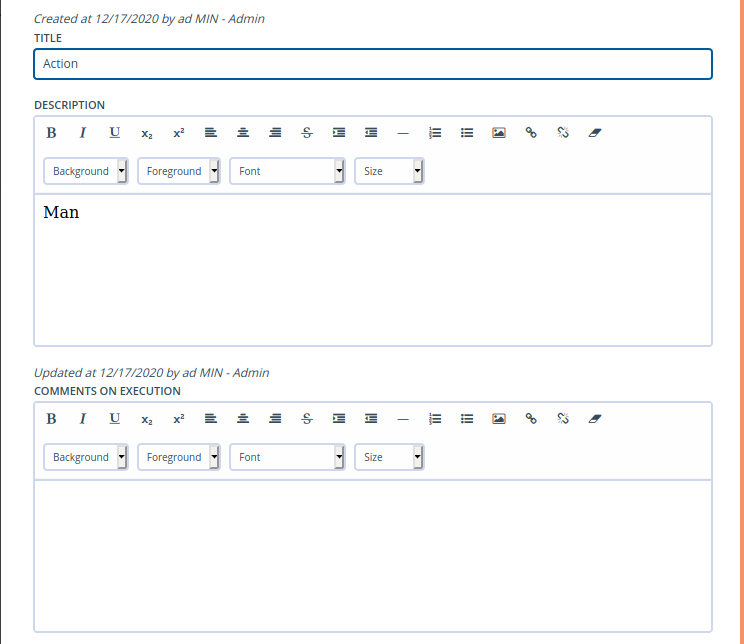Image resolution: width=744 pixels, height=644 pixels.
Task: Toggle Italic in the Description toolbar
Action: tap(83, 133)
